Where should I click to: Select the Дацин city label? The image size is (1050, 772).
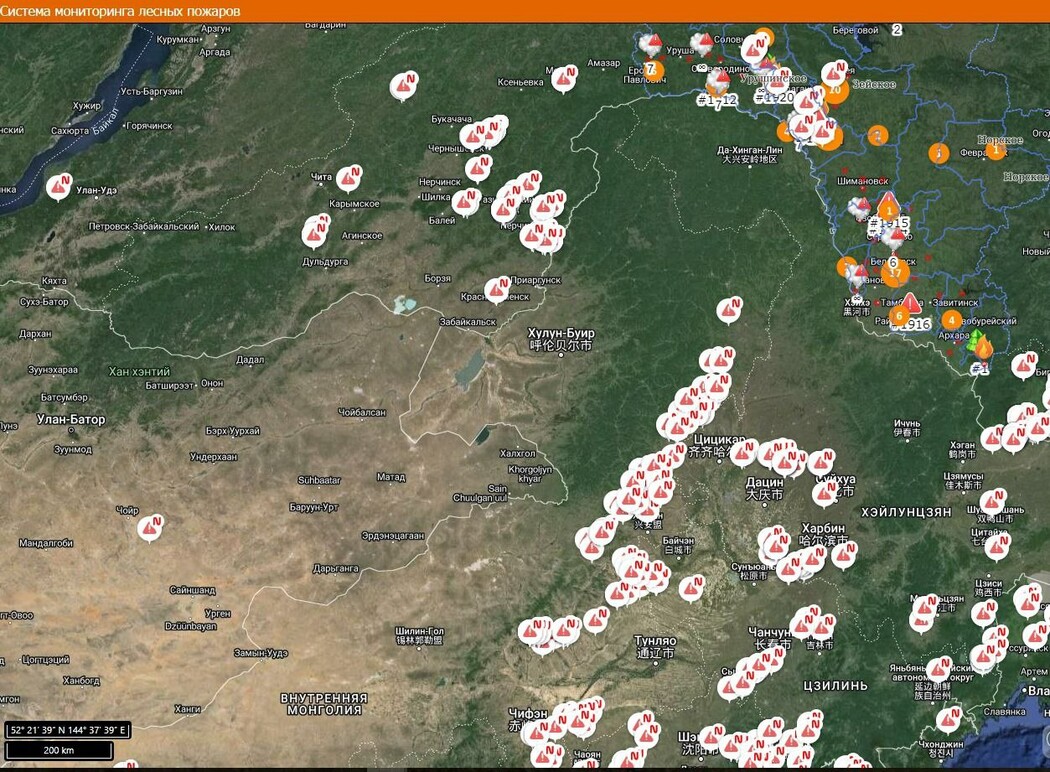click(765, 482)
